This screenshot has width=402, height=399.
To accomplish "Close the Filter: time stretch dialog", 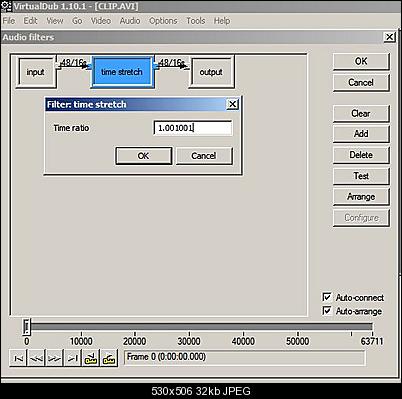I will click(232, 104).
